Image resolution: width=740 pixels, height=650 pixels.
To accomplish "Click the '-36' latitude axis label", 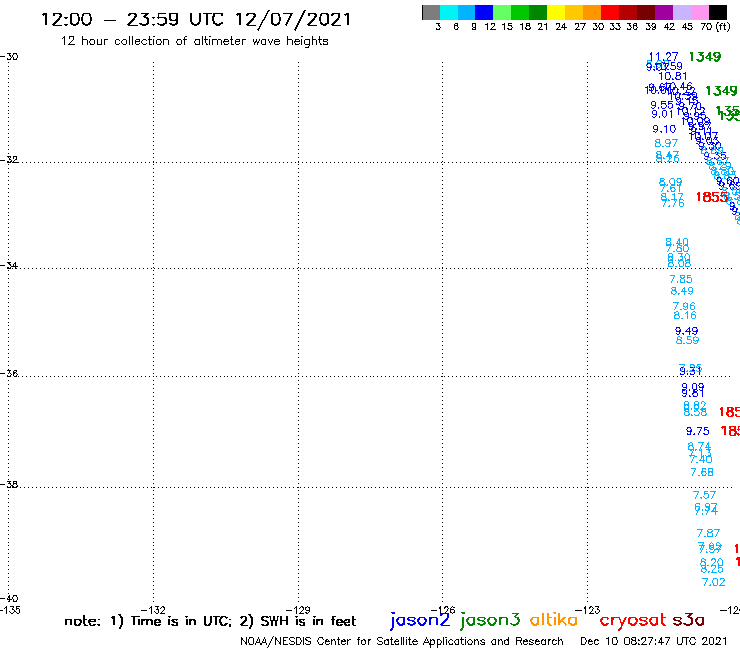I will 9,373.
